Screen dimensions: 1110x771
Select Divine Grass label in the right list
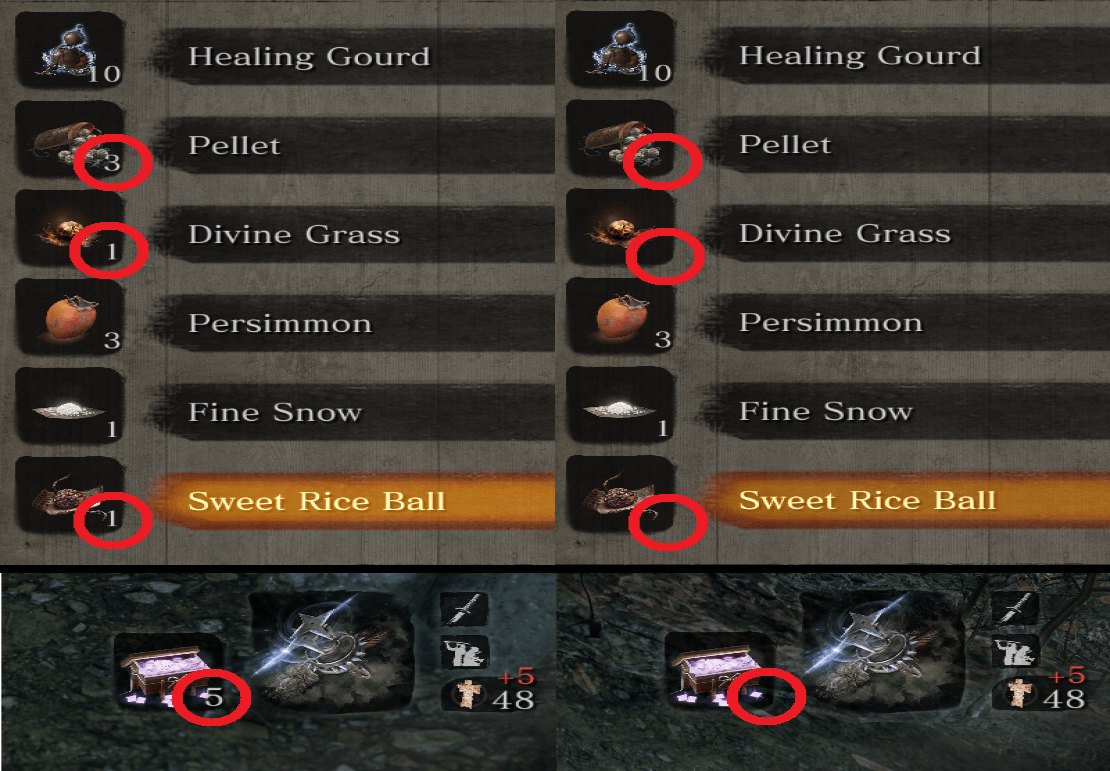pos(845,233)
